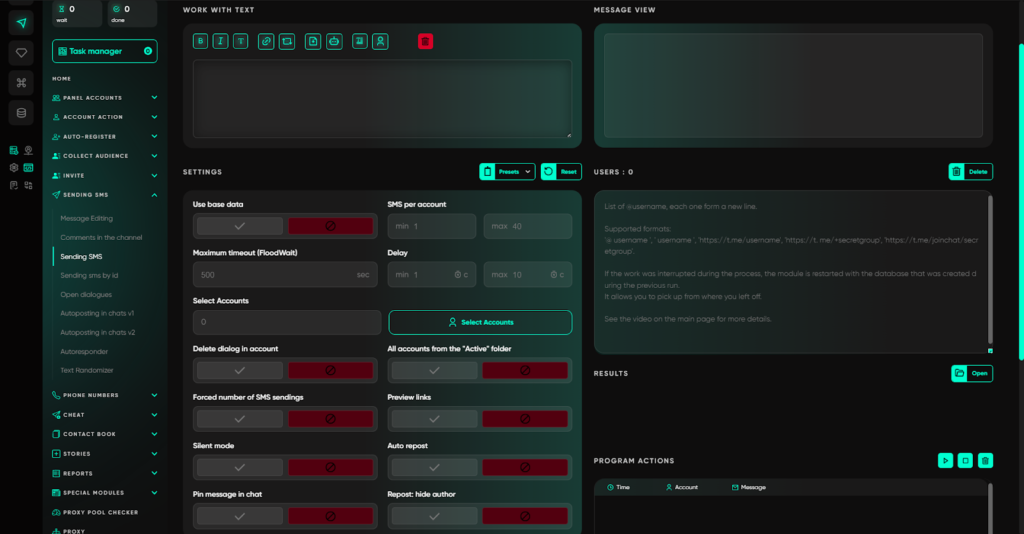Go to Message Editing menu item
The height and width of the screenshot is (534, 1024).
tap(86, 218)
